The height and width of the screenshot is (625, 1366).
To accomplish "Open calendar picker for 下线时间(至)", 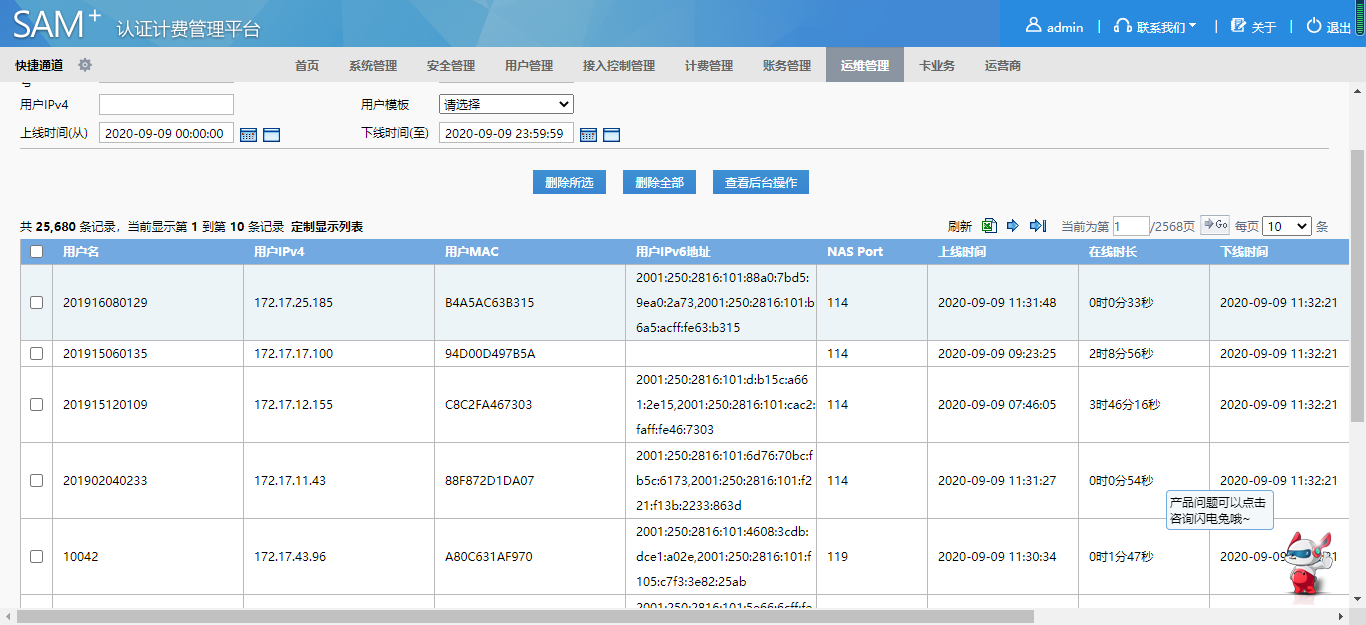I will point(588,134).
